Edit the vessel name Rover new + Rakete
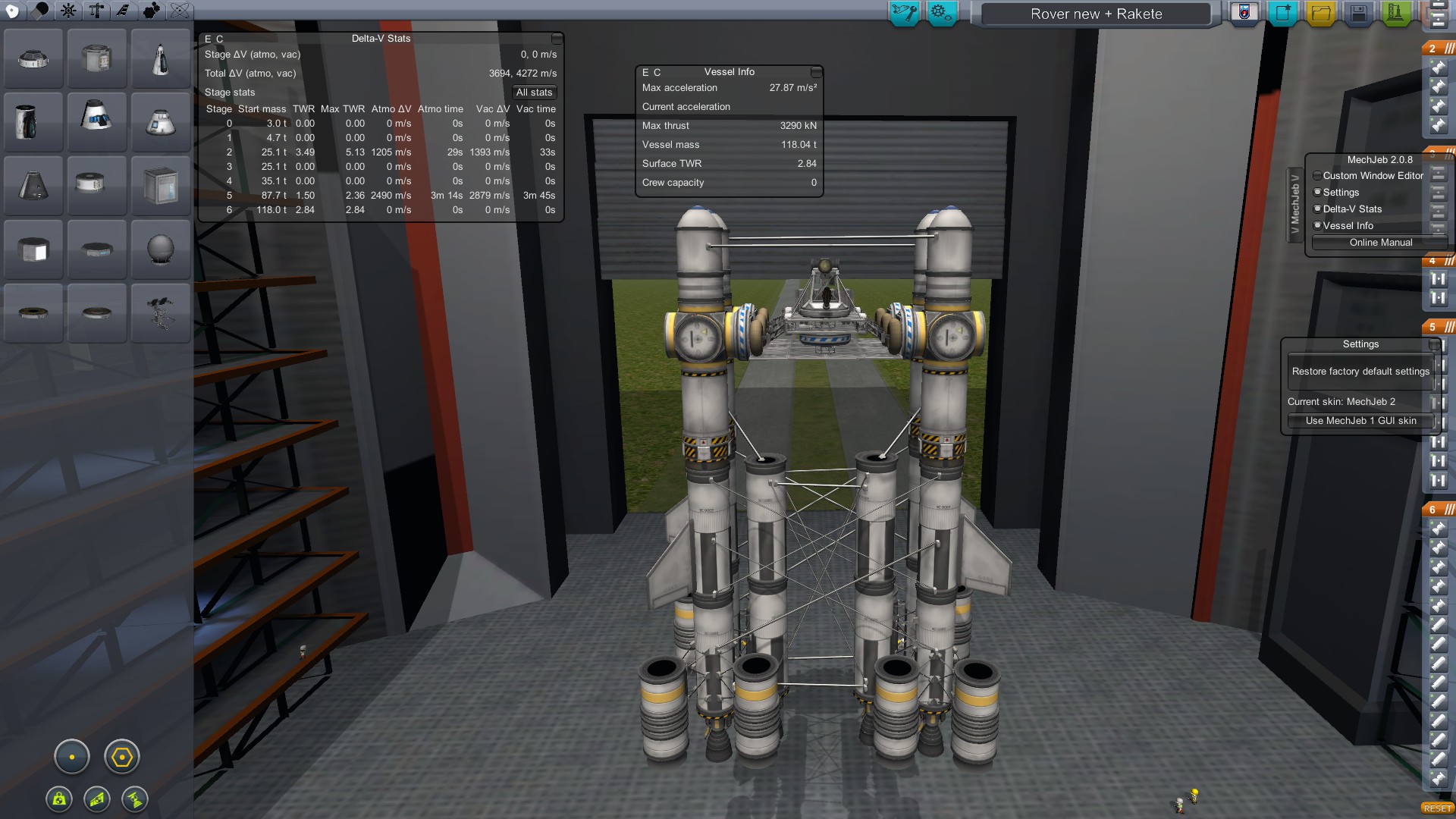This screenshot has width=1456, height=819. tap(1096, 14)
